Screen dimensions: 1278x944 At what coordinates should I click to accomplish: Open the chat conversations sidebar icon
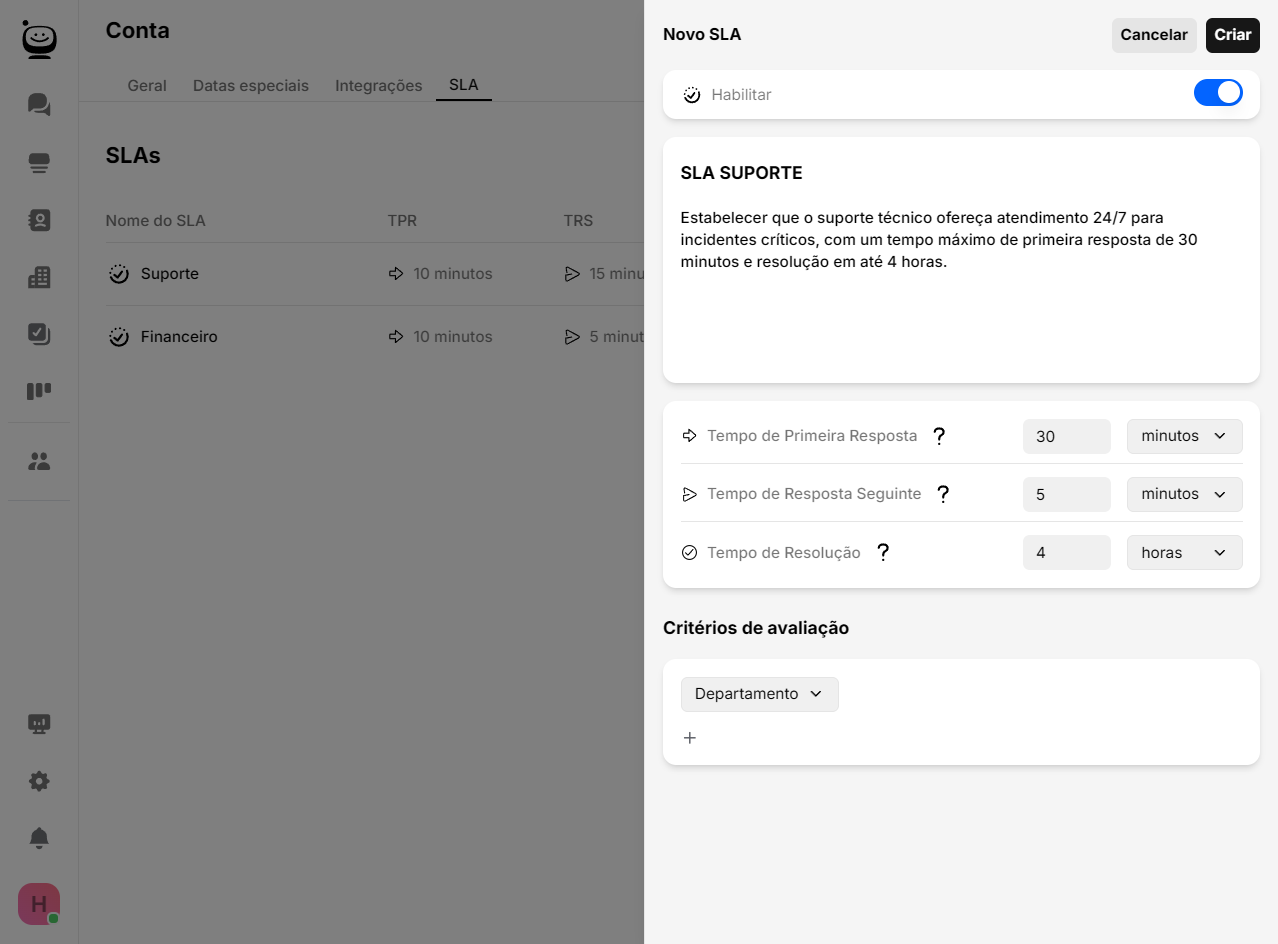(x=39, y=105)
